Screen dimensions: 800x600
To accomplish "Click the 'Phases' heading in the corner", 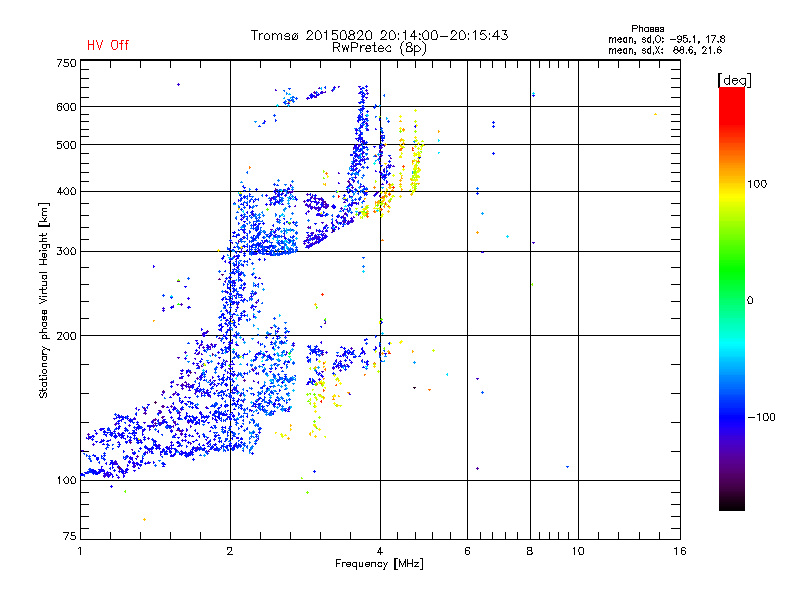I will coord(647,29).
